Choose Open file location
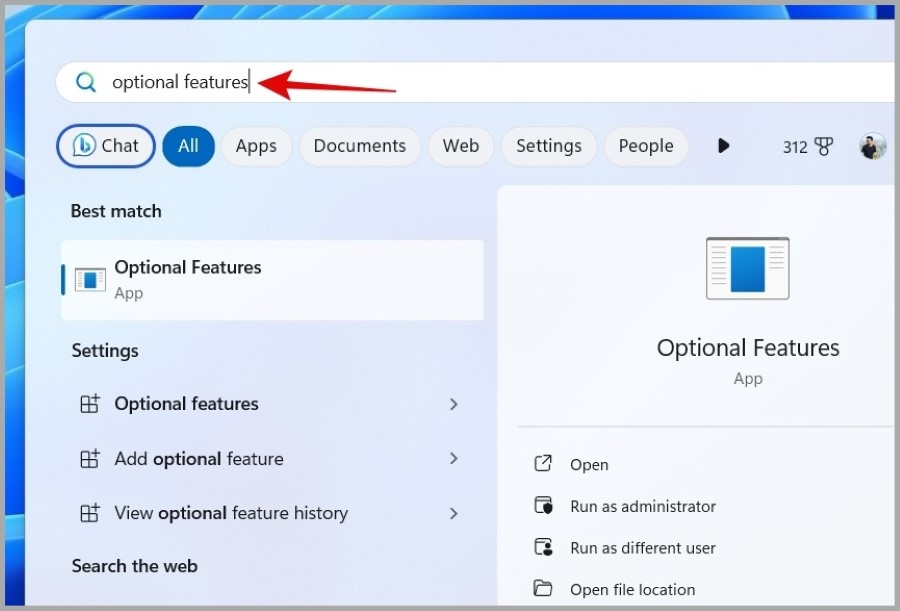The height and width of the screenshot is (611, 900). tap(633, 589)
